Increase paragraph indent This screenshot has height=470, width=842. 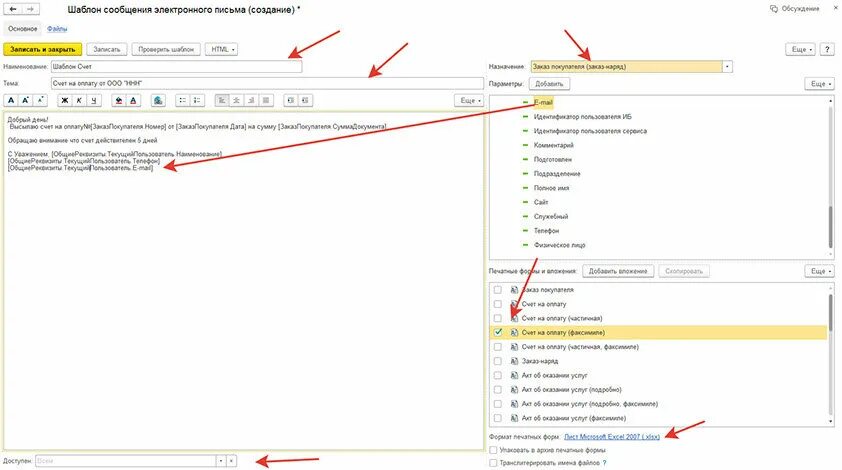pyautogui.click(x=291, y=100)
